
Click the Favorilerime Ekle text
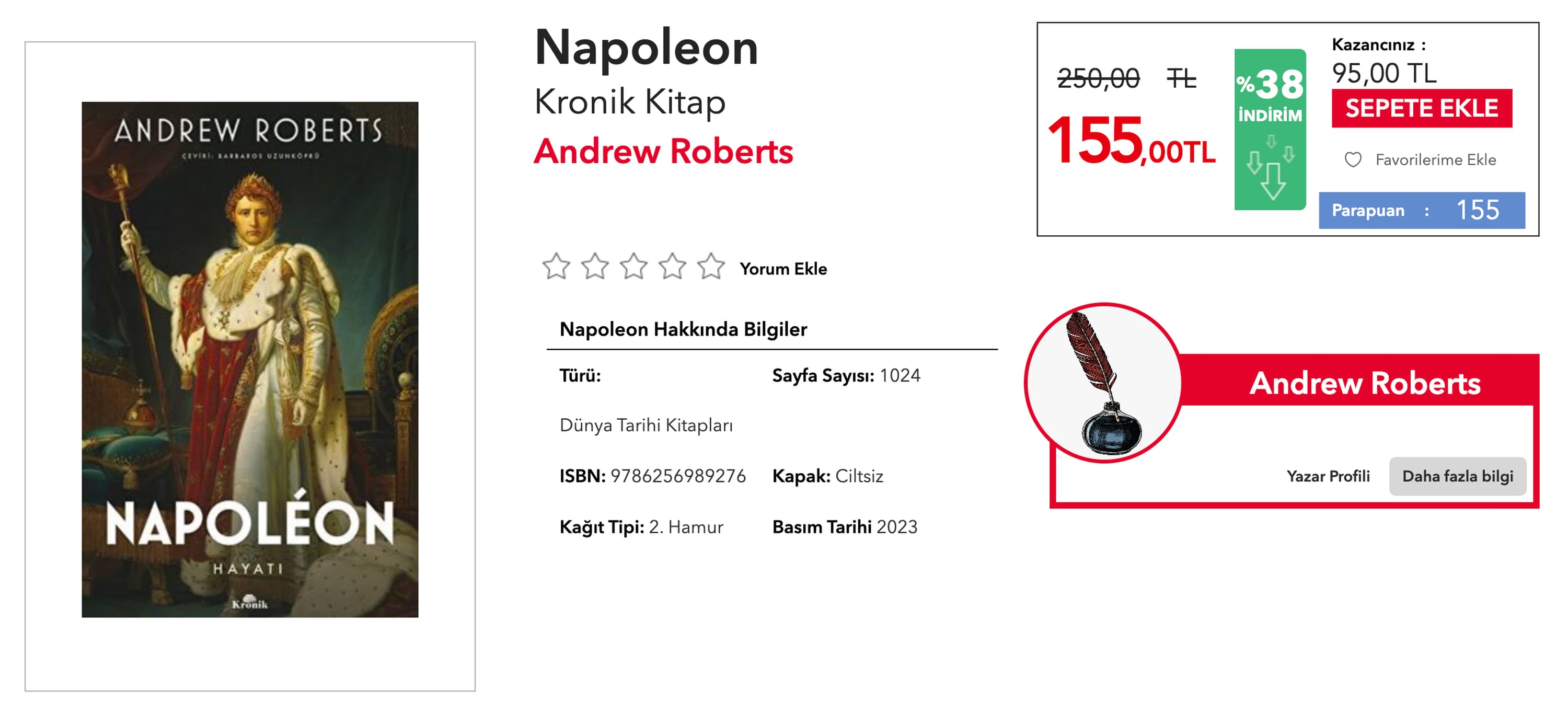coord(1435,160)
